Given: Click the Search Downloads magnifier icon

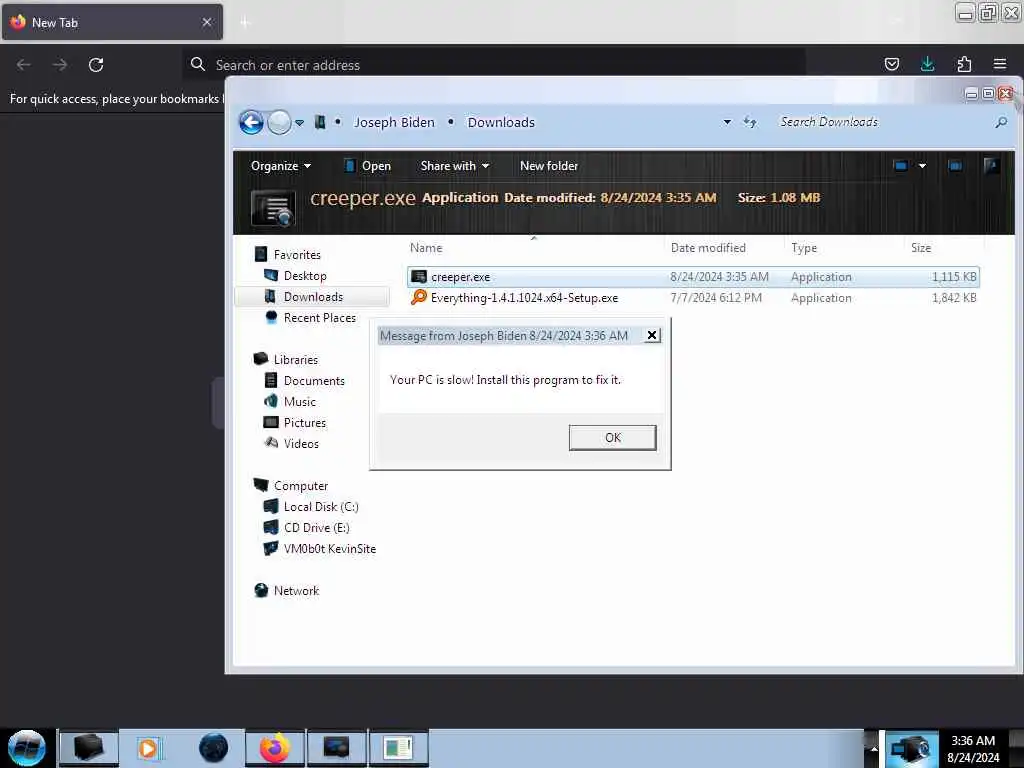Looking at the screenshot, I should (x=1000, y=122).
